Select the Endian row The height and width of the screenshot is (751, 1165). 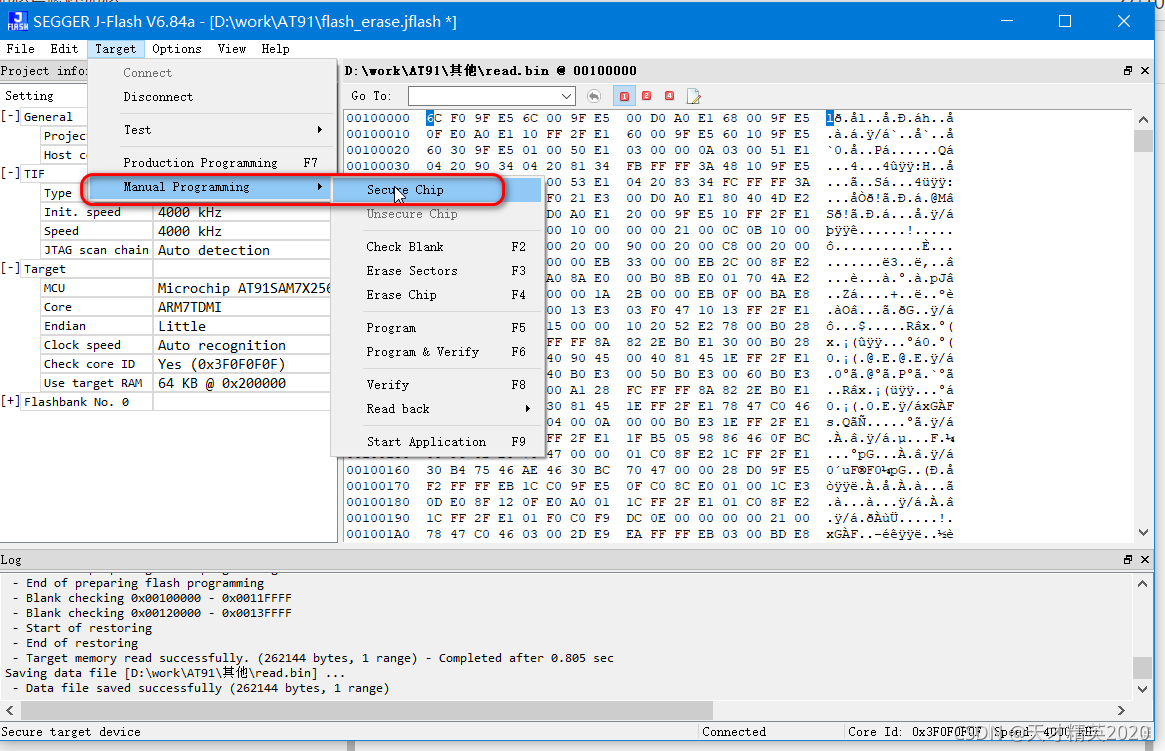[186, 326]
